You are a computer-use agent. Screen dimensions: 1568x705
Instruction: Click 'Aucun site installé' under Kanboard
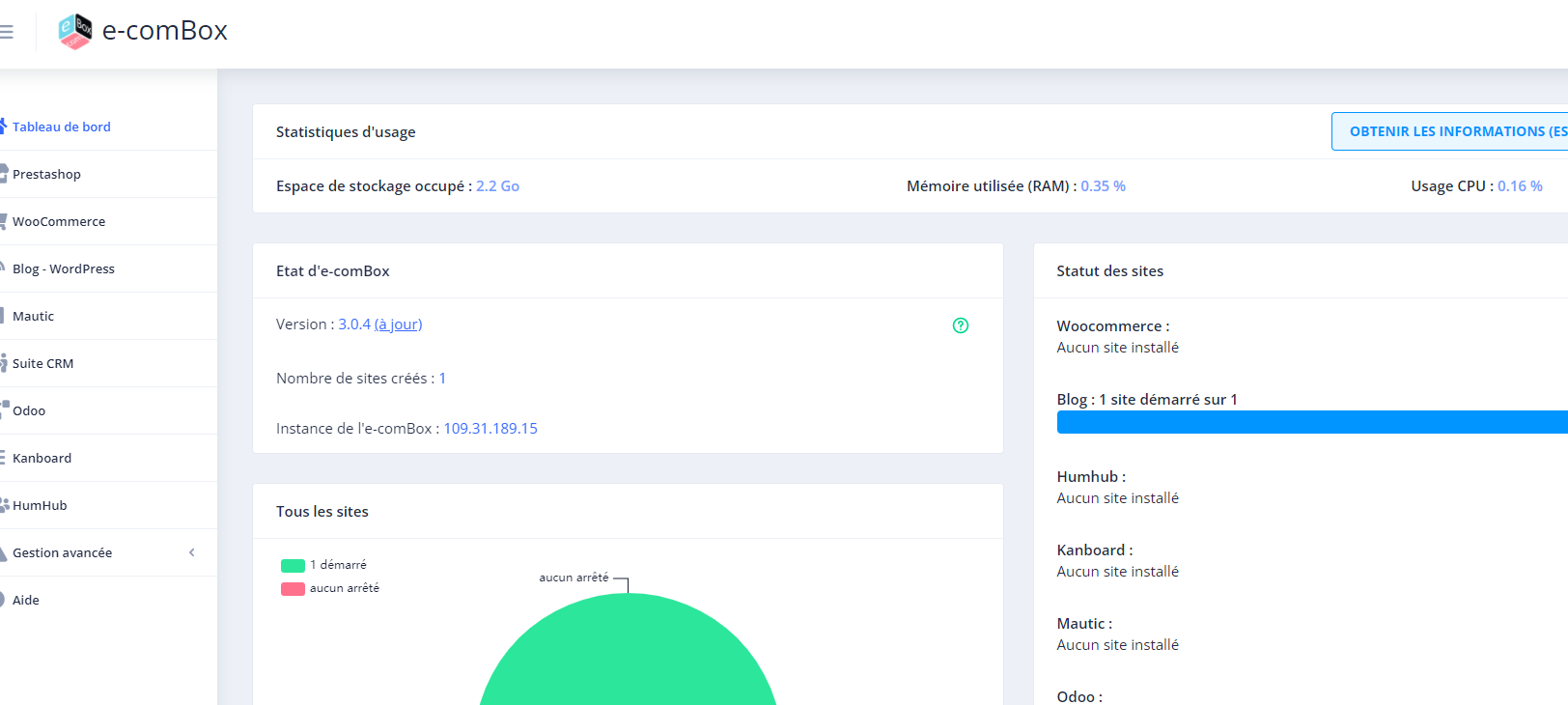tap(1118, 572)
